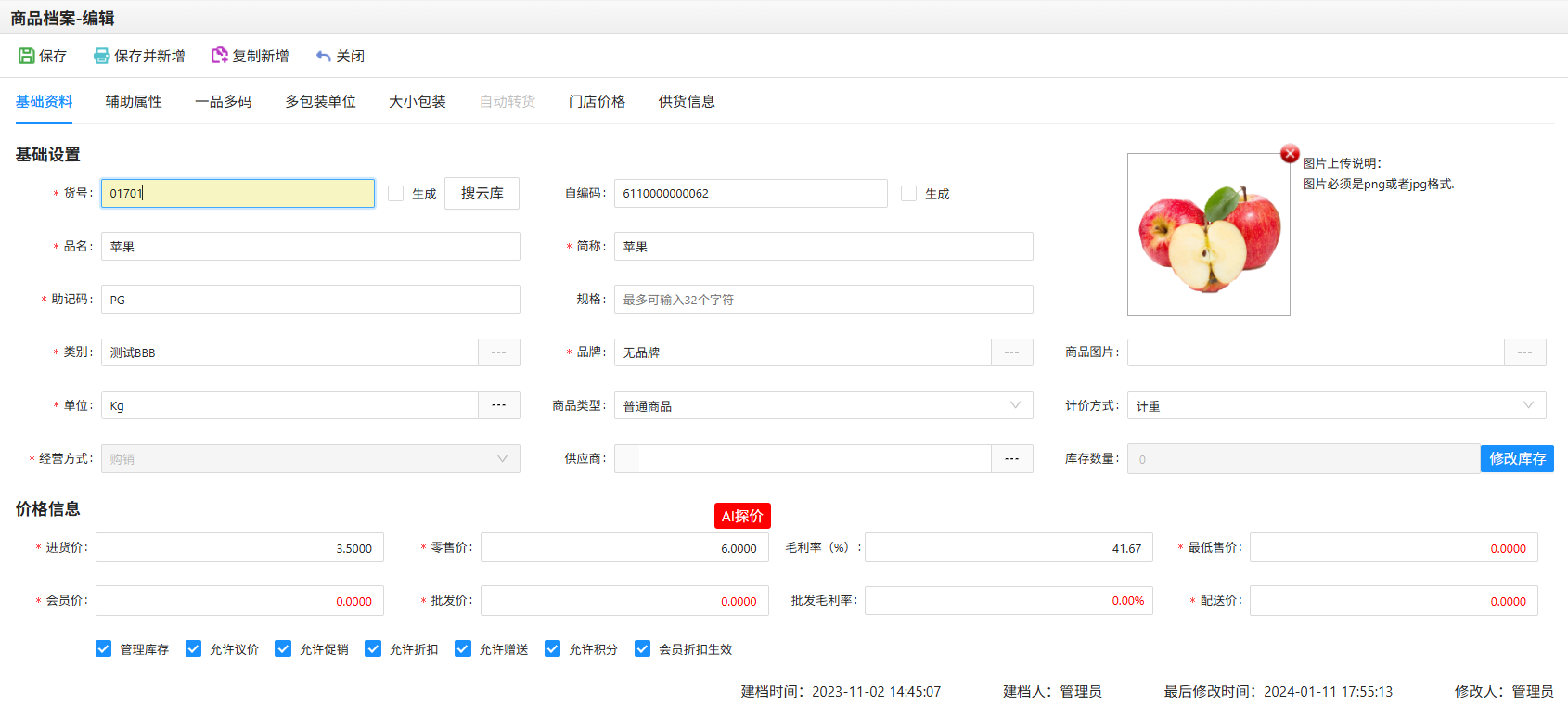
Task: Open the category picker ellipsis button
Action: coord(499,352)
